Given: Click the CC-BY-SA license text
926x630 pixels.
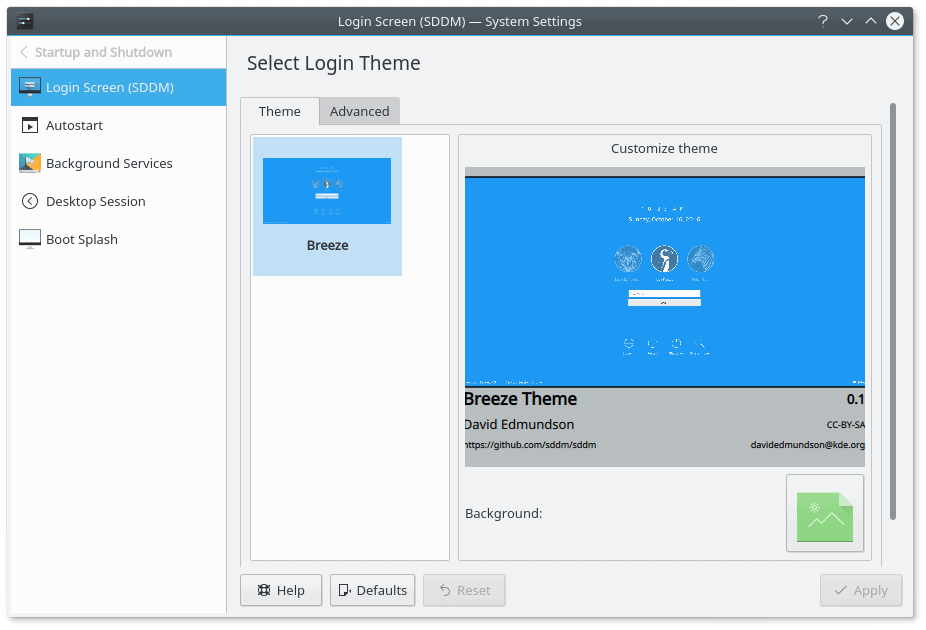Looking at the screenshot, I should tap(846, 425).
